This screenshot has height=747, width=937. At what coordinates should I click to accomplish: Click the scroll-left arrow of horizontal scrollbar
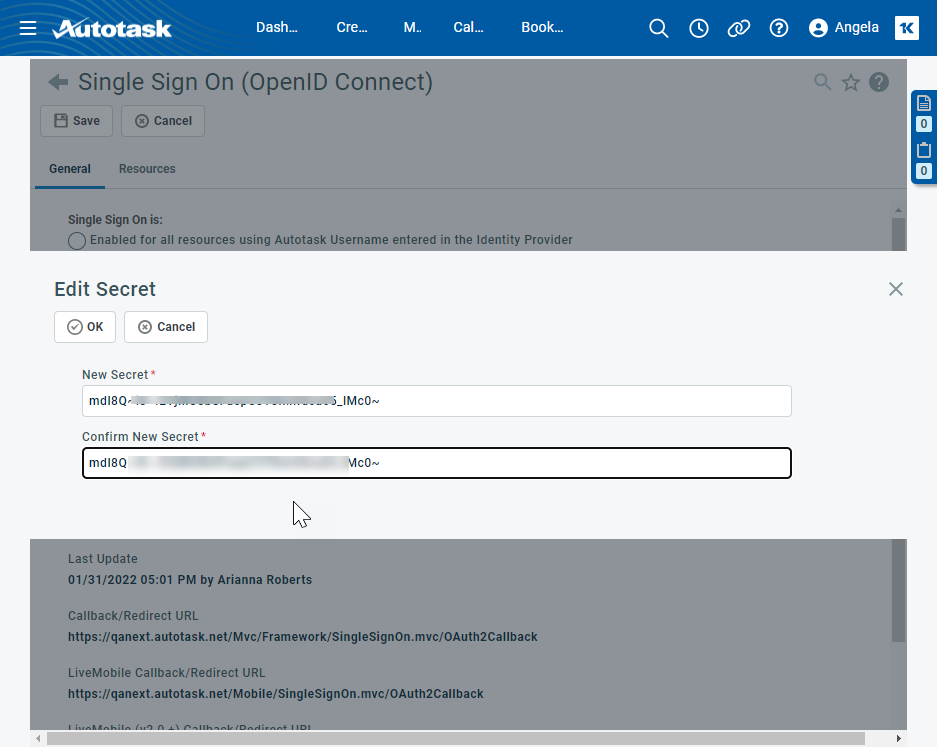[38, 739]
